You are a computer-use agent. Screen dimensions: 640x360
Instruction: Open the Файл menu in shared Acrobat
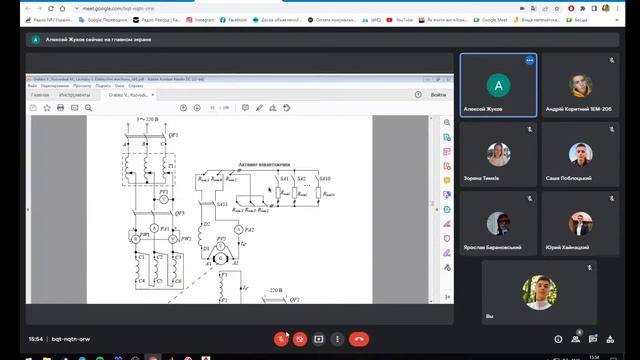point(32,86)
